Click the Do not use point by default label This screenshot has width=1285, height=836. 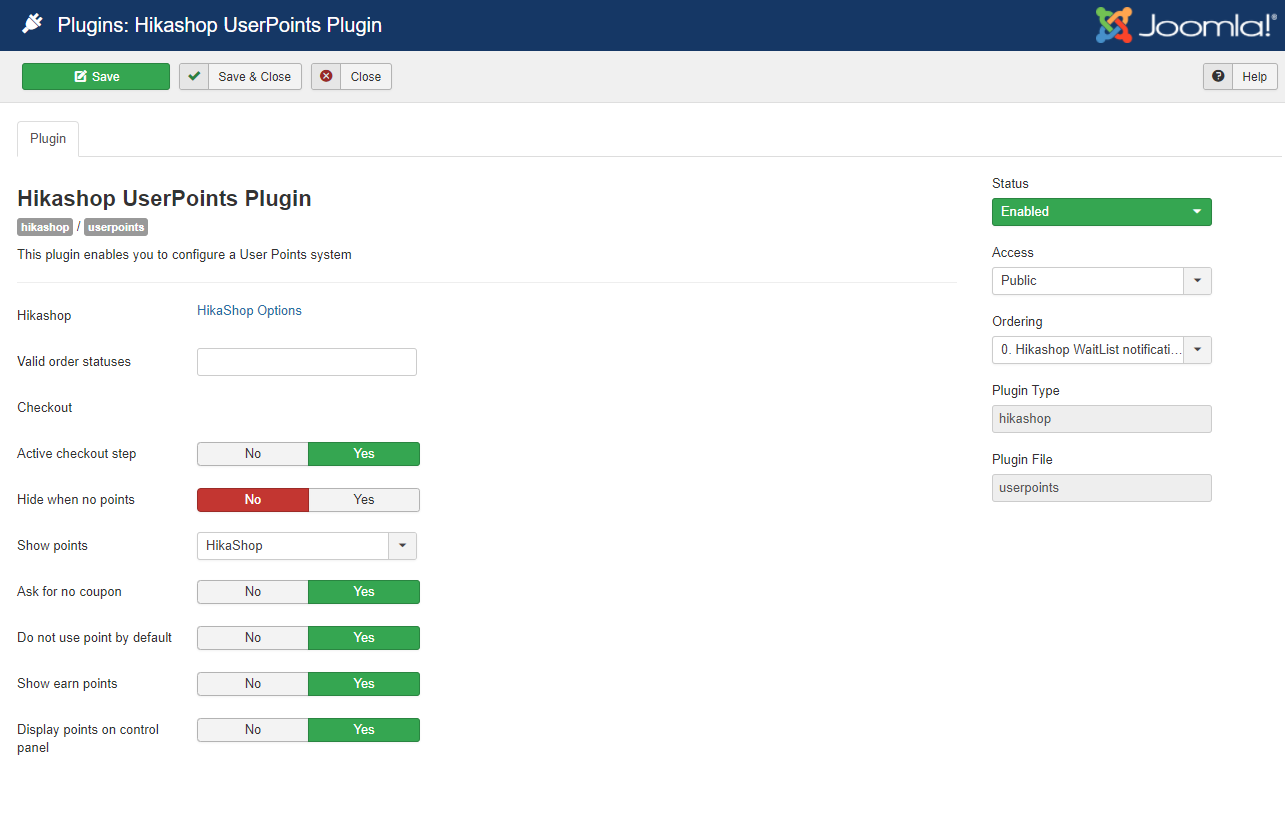(x=95, y=638)
